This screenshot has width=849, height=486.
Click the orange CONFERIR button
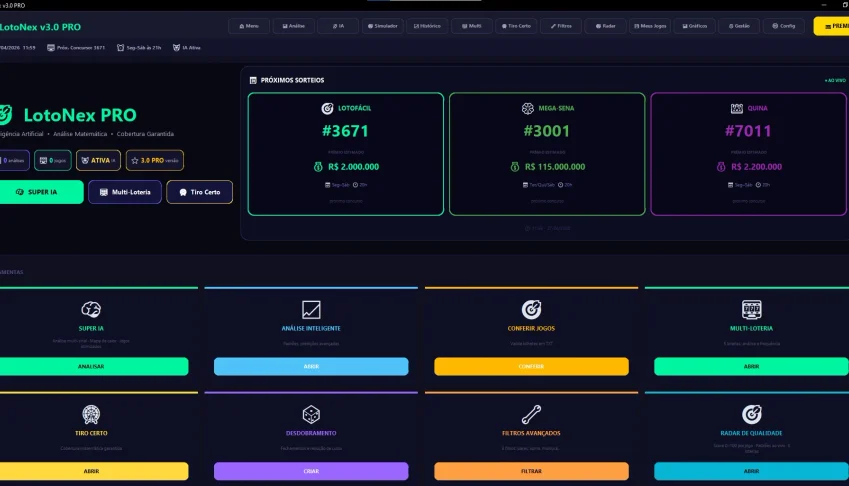click(531, 366)
